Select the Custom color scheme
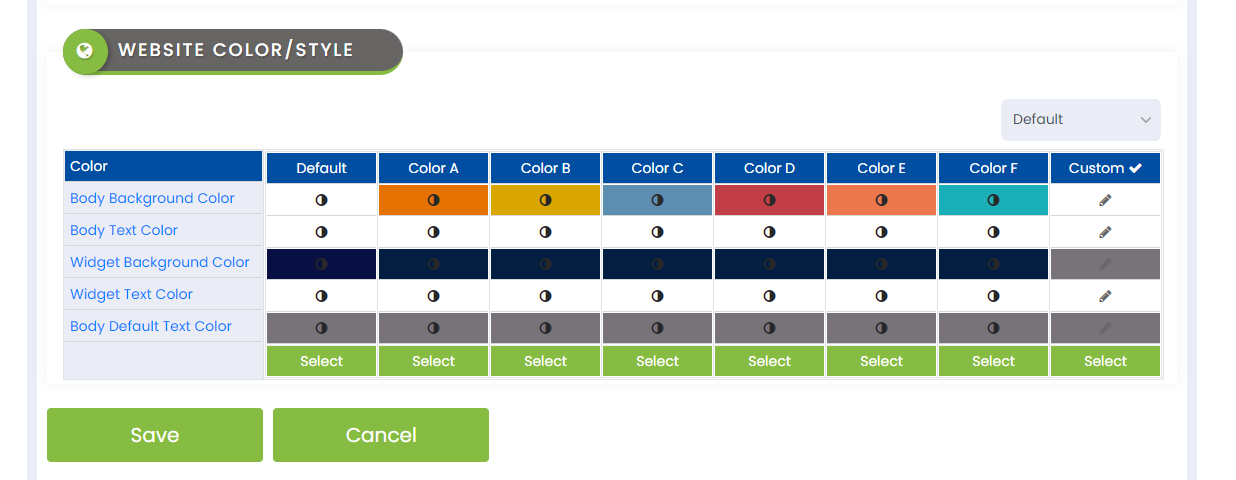 pyautogui.click(x=1105, y=361)
